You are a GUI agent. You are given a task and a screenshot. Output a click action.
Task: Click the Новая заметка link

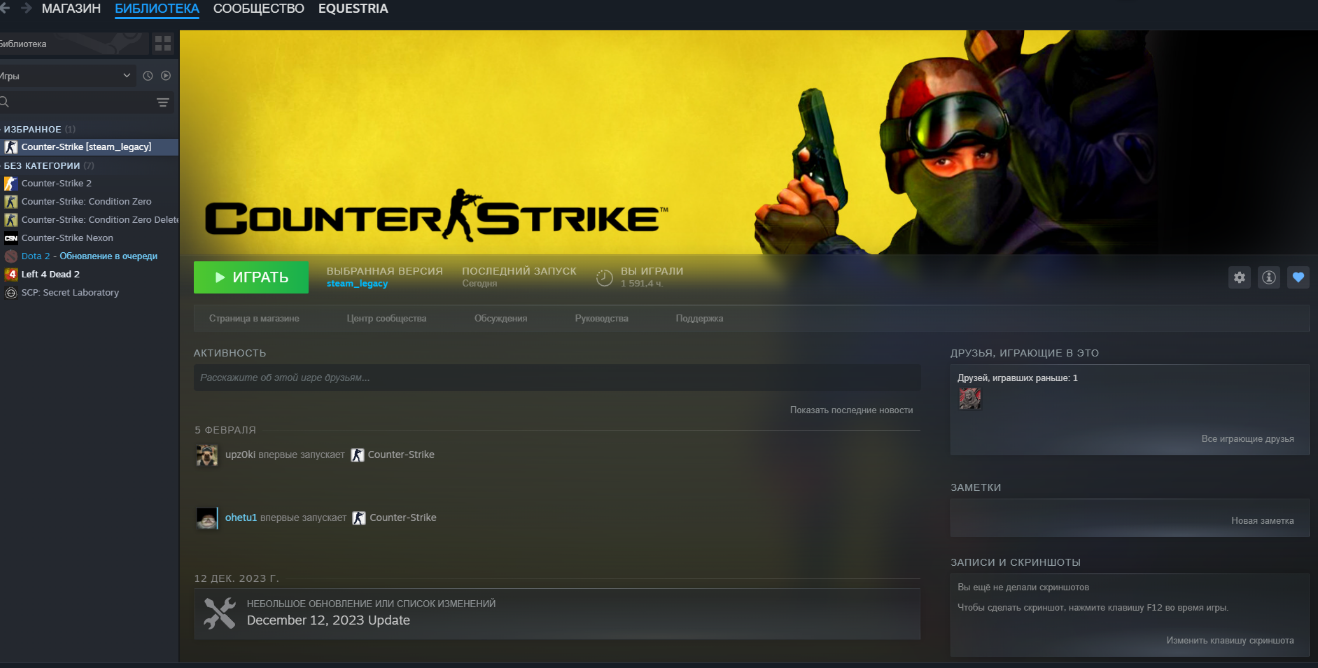[x=1262, y=521]
